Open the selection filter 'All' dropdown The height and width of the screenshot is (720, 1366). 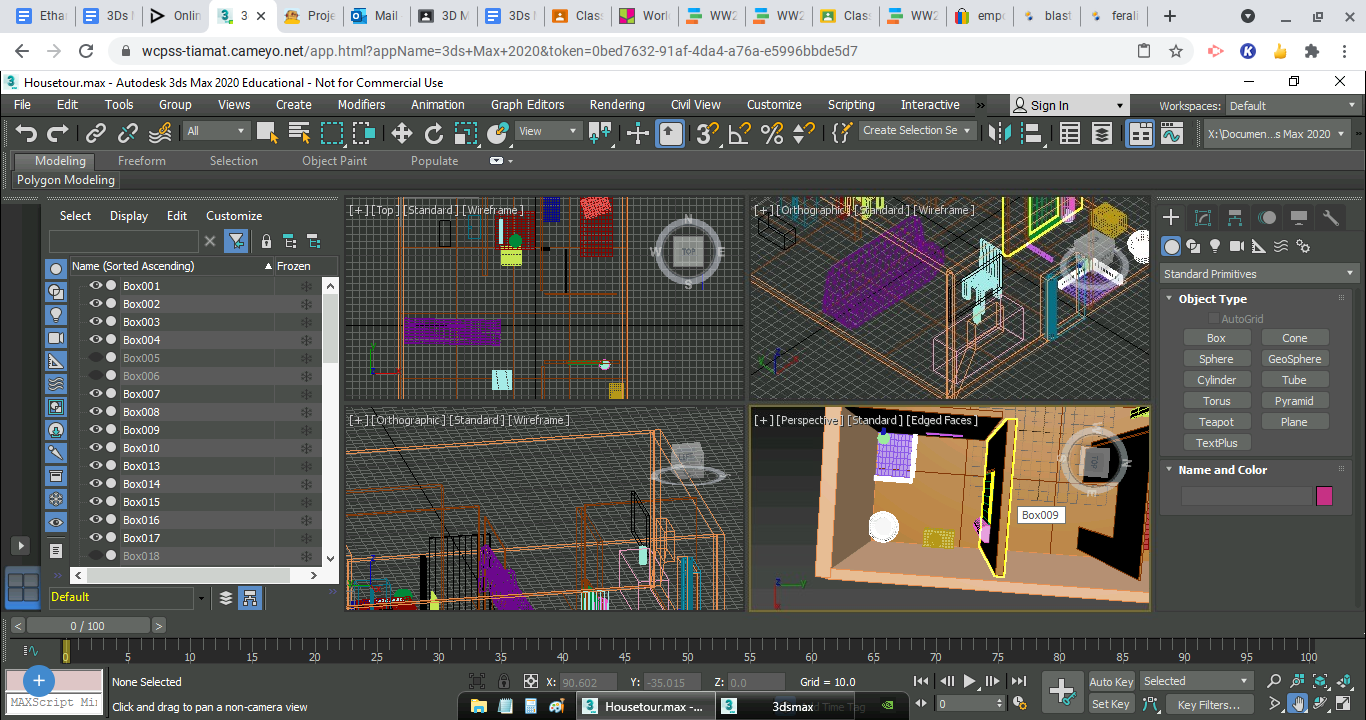216,131
